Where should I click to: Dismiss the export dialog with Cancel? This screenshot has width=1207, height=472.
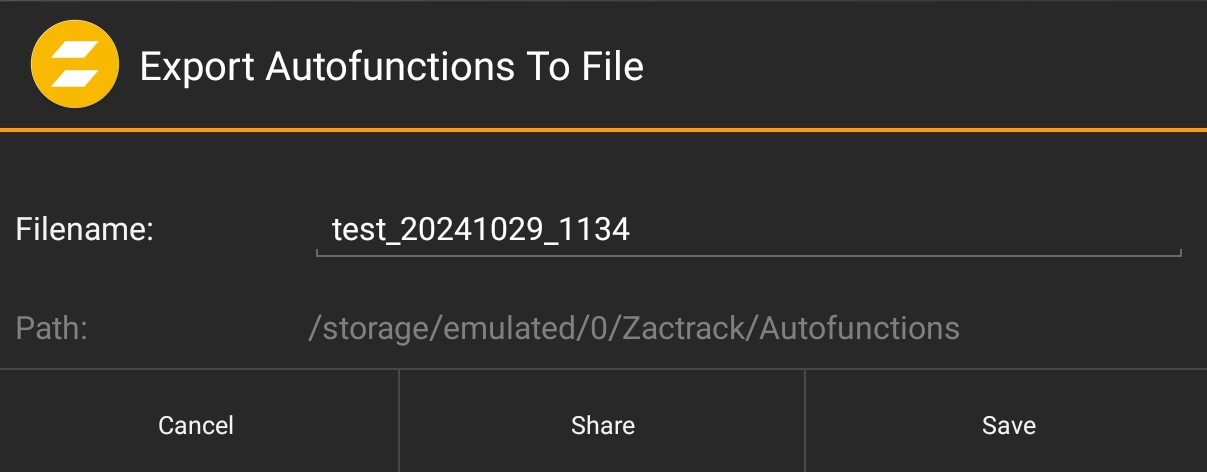(196, 425)
